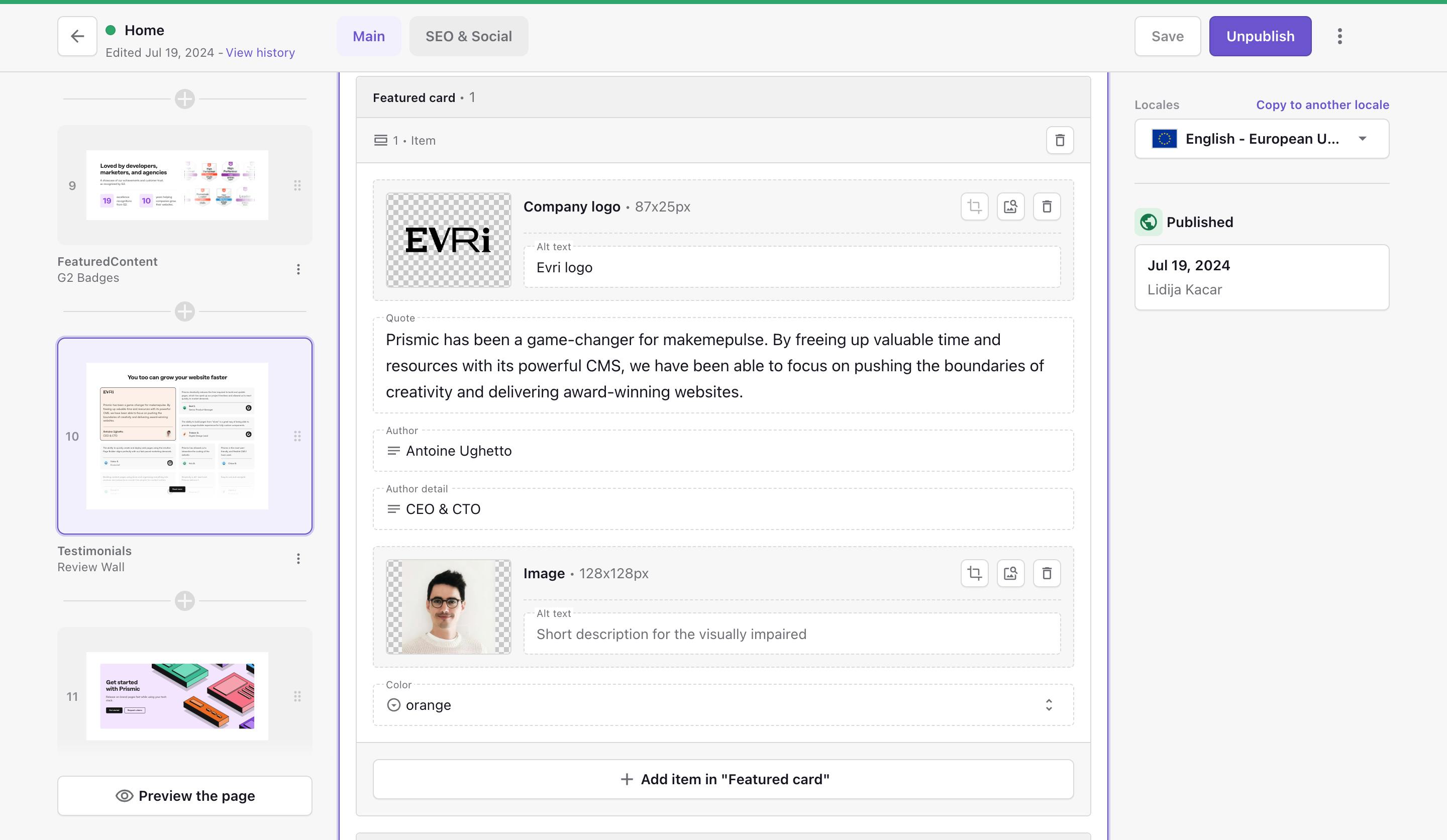Screen dimensions: 1447x840
Task: Replace the Company logo image
Action: click(1010, 206)
